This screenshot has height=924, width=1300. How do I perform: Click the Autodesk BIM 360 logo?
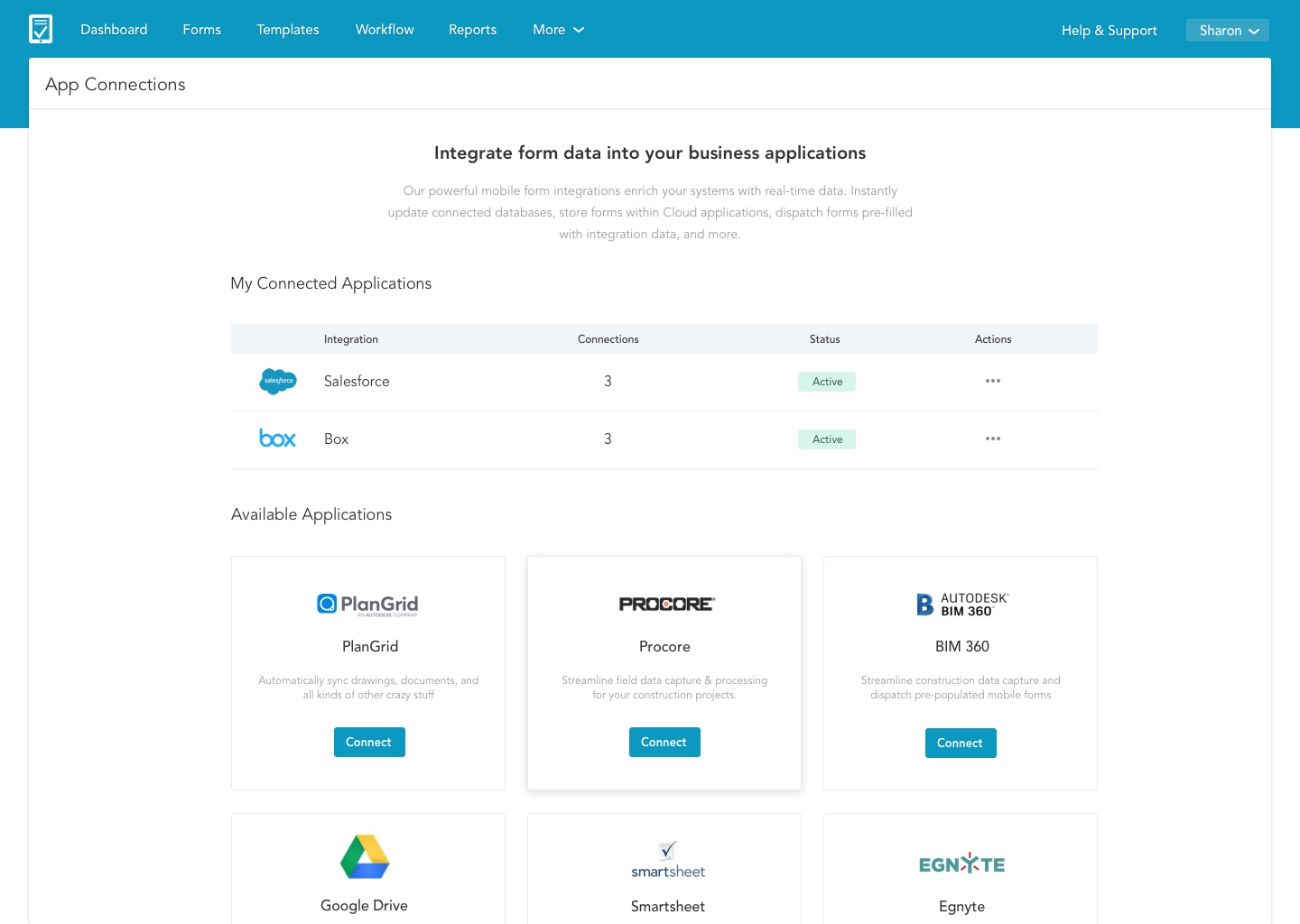(961, 605)
